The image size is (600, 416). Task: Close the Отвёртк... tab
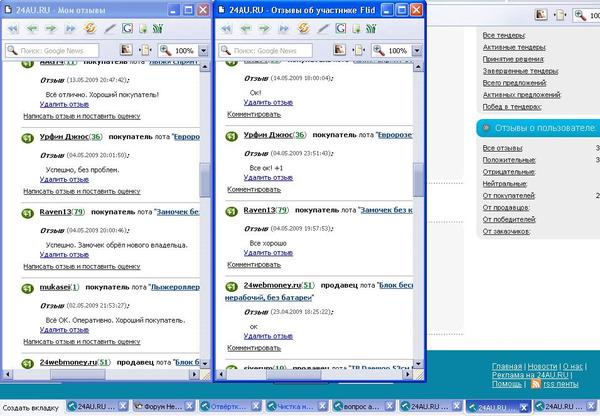tap(256, 406)
